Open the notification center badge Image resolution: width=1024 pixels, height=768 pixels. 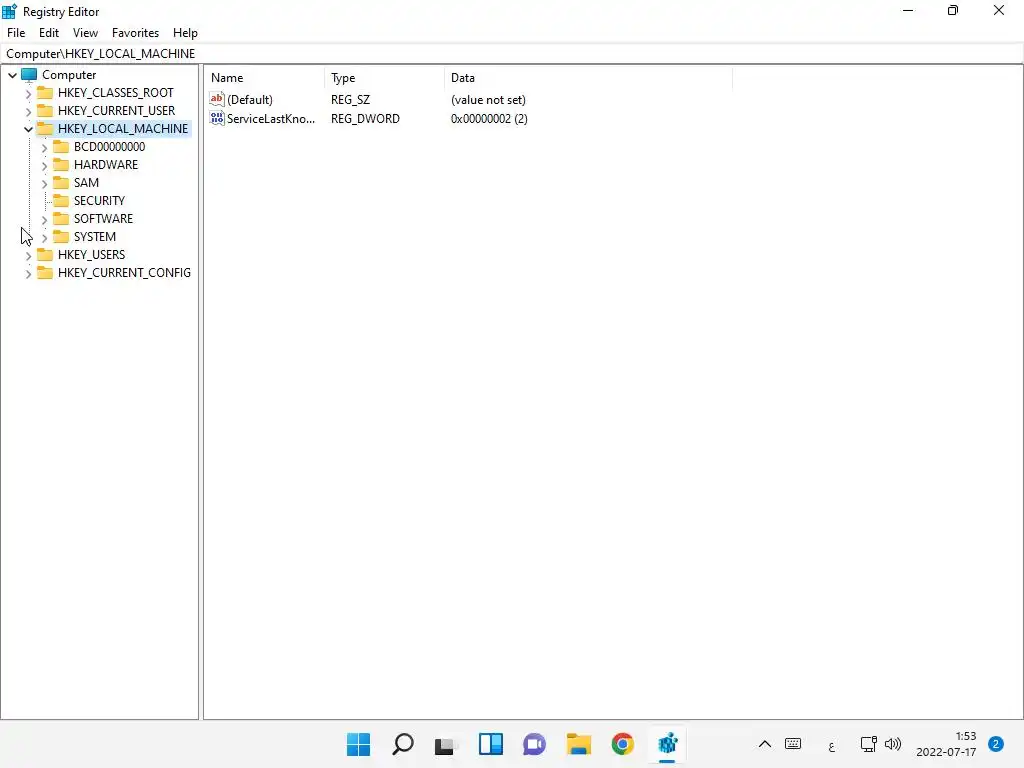[995, 744]
